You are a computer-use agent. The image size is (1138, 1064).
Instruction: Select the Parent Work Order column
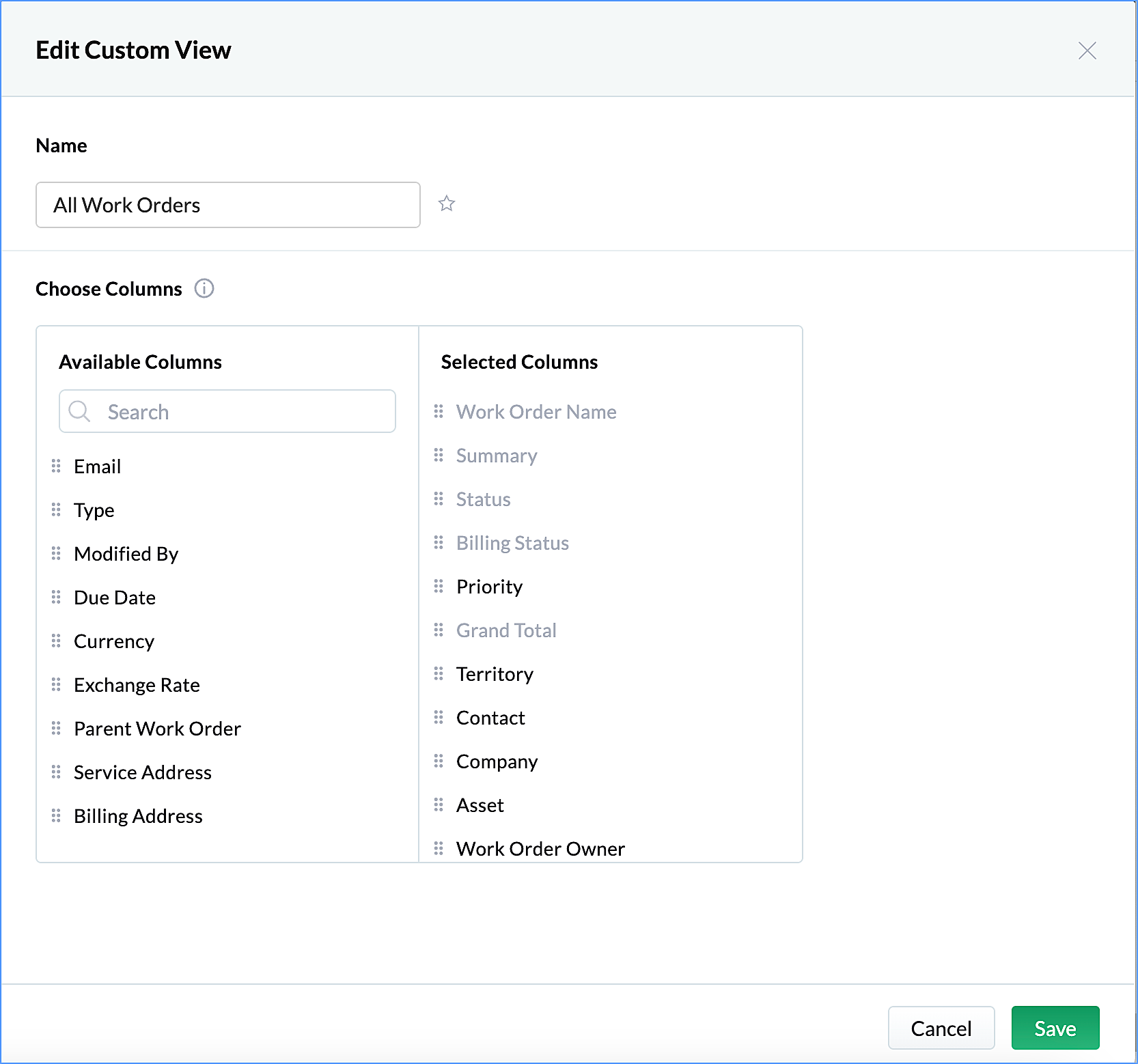157,729
